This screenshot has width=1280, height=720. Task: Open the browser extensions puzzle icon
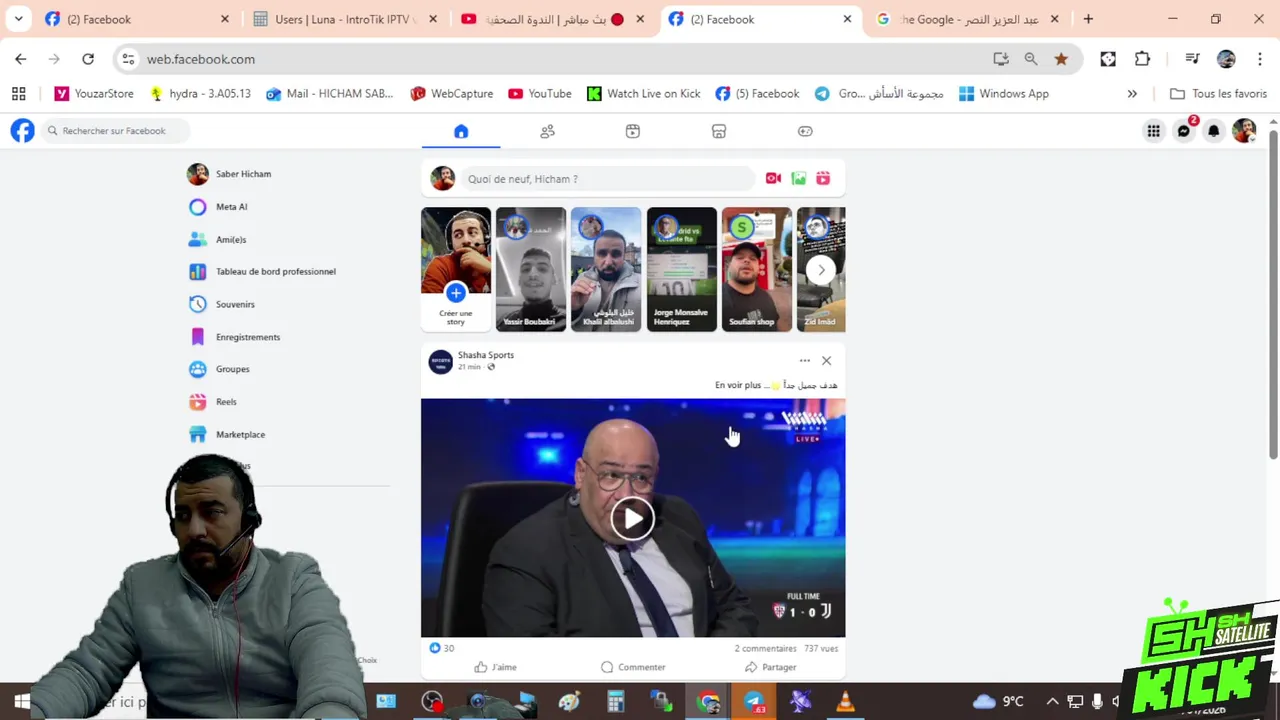click(x=1142, y=59)
